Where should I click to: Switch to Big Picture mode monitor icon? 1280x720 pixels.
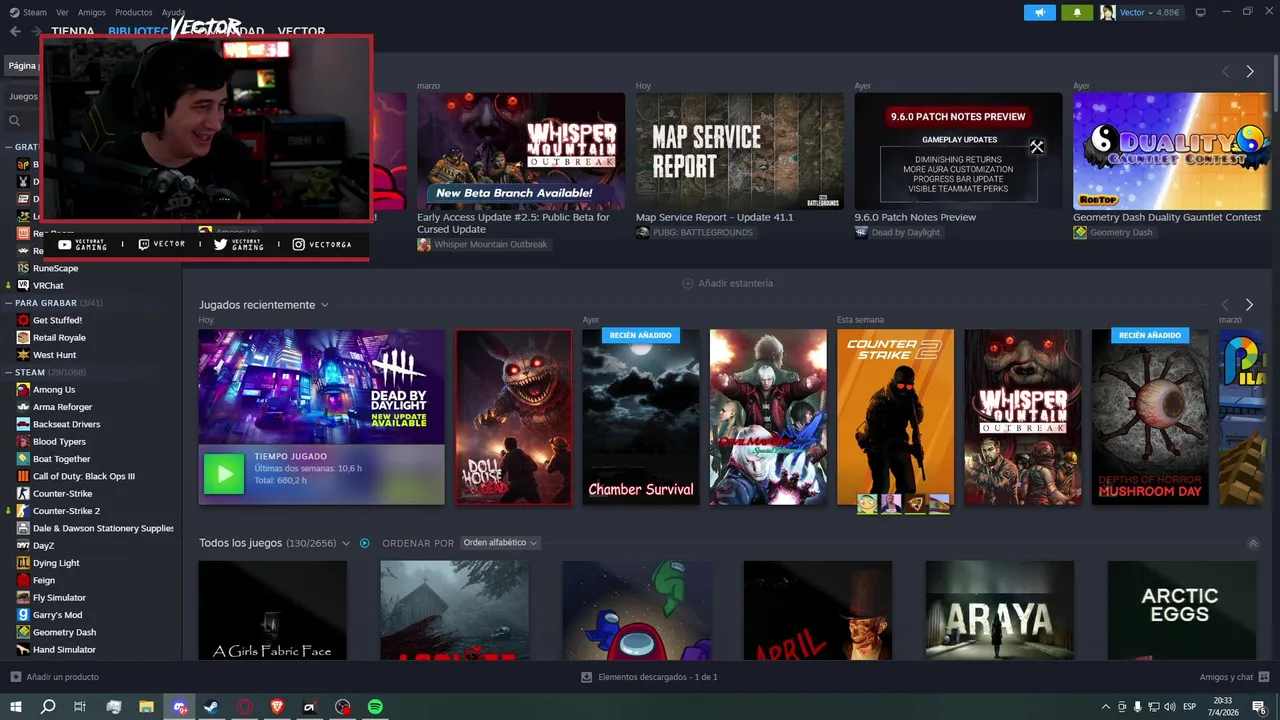(1200, 12)
